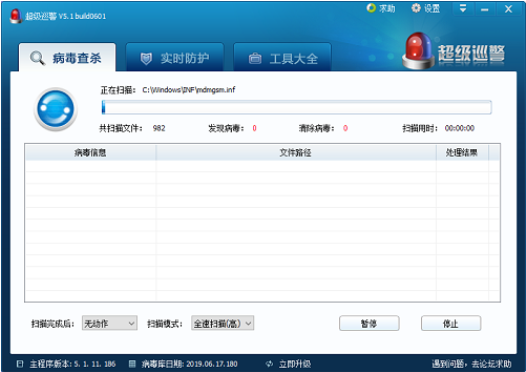
Task: Sort by 病毒信息 column header
Action: tap(90, 153)
